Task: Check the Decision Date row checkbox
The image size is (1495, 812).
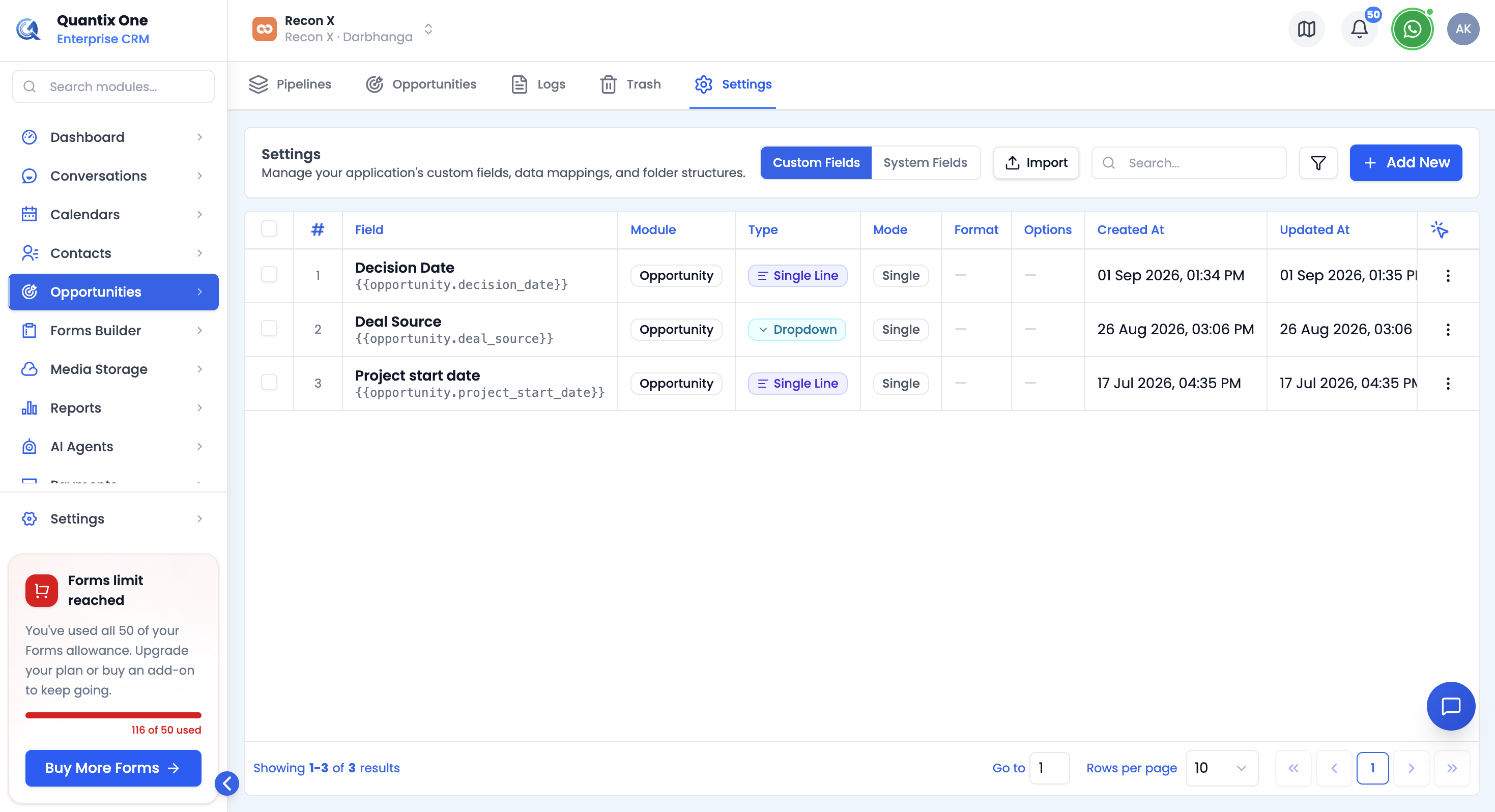Action: tap(269, 275)
